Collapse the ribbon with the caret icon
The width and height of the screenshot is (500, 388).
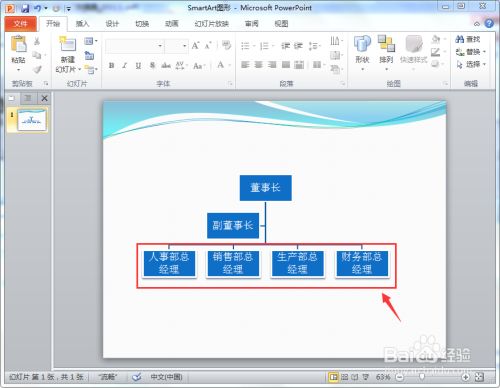(x=477, y=24)
